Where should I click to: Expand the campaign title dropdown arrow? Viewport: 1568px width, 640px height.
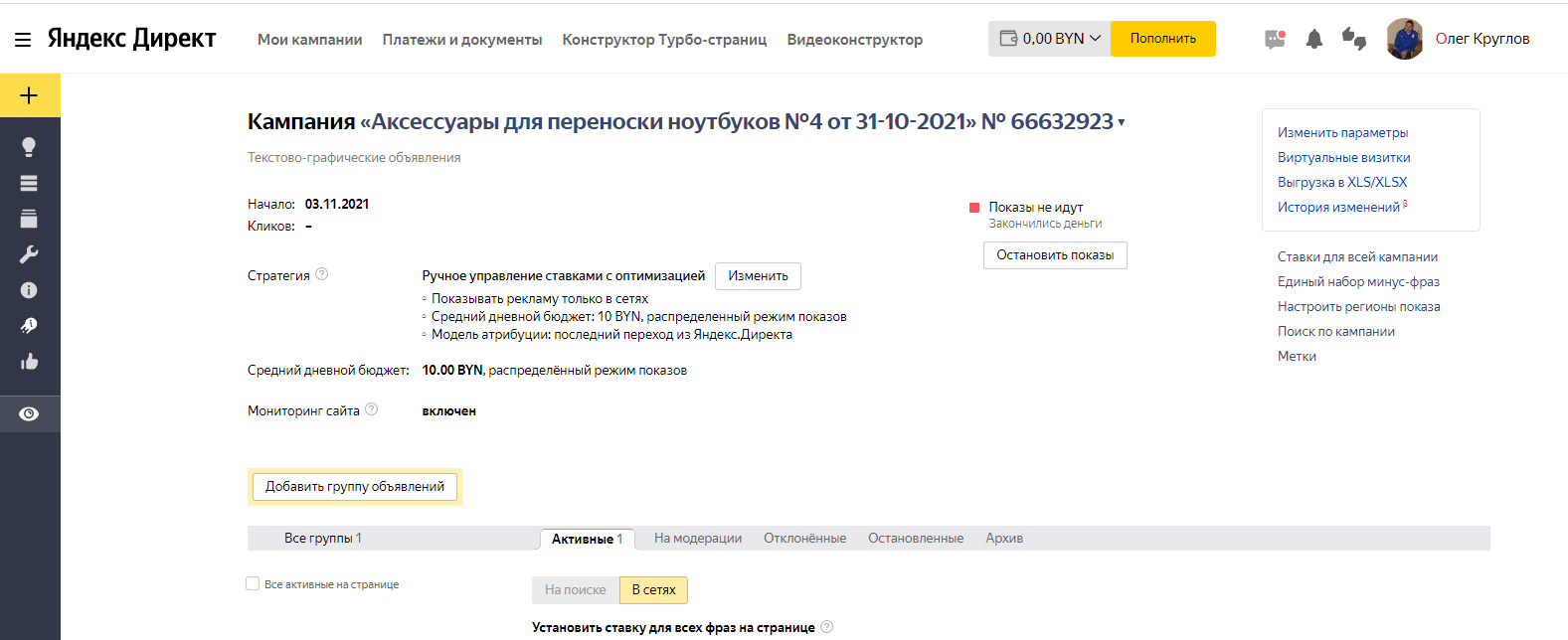1122,122
